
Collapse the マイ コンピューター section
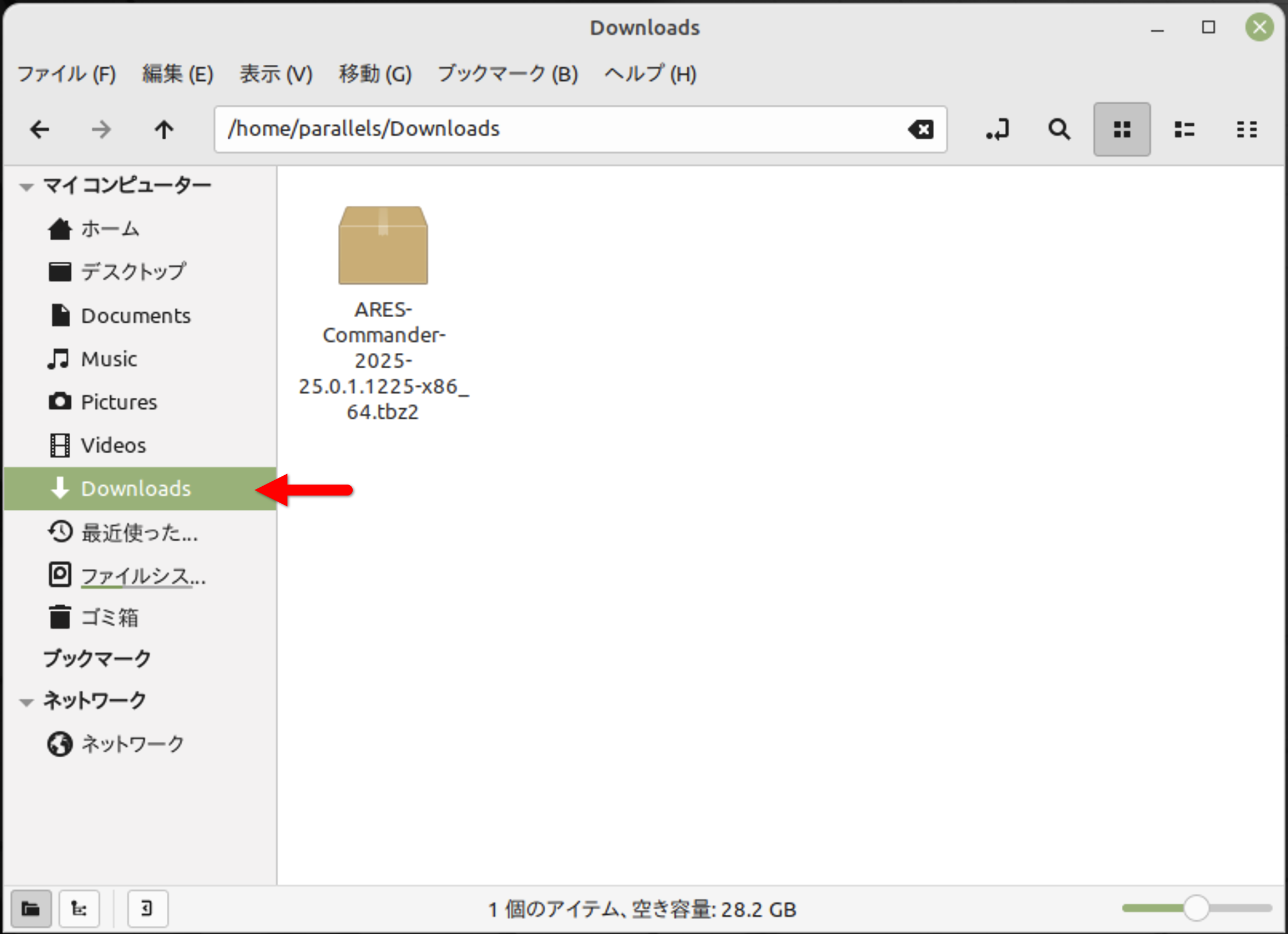pos(26,187)
